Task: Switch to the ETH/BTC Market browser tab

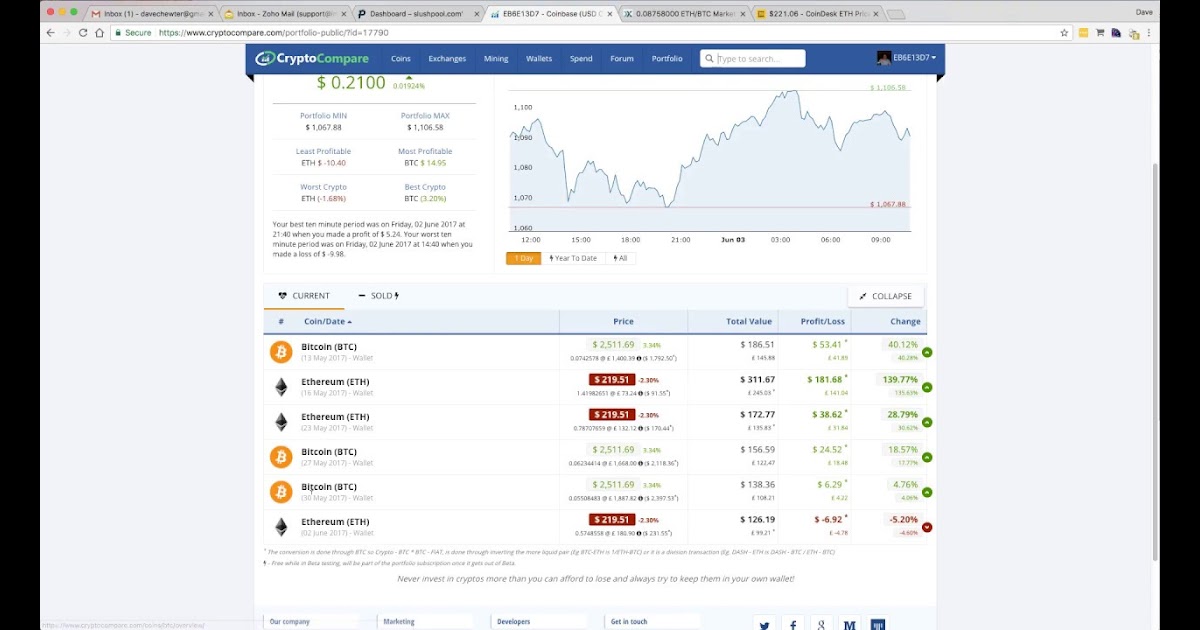Action: (x=683, y=14)
